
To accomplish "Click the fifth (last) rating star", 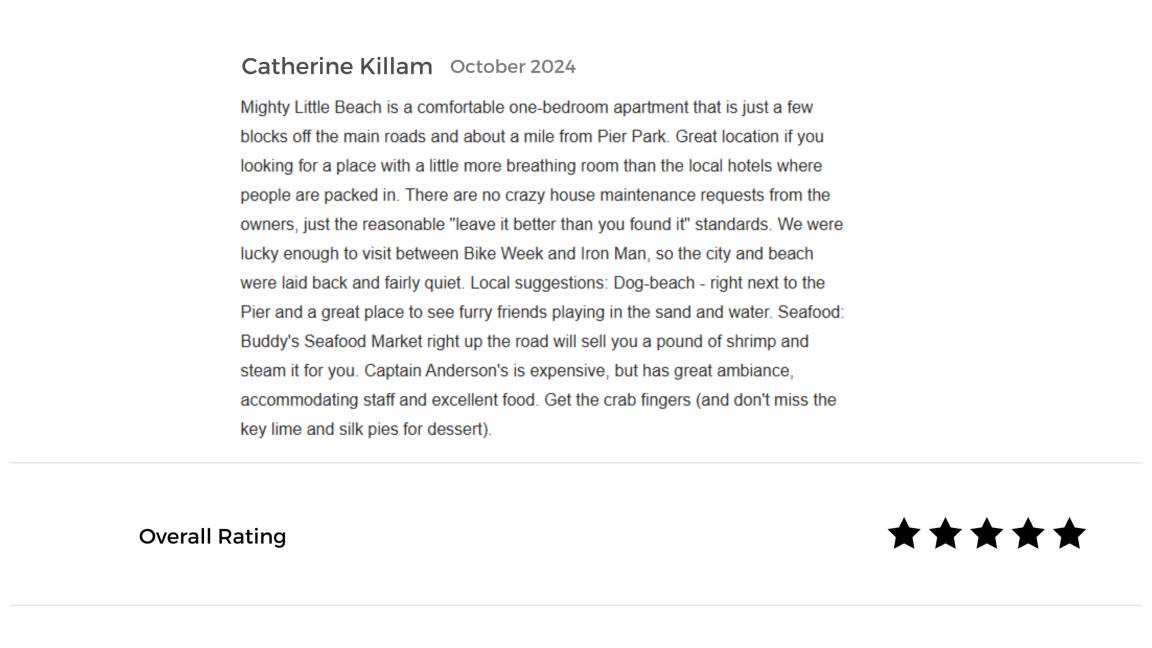I will (1069, 534).
